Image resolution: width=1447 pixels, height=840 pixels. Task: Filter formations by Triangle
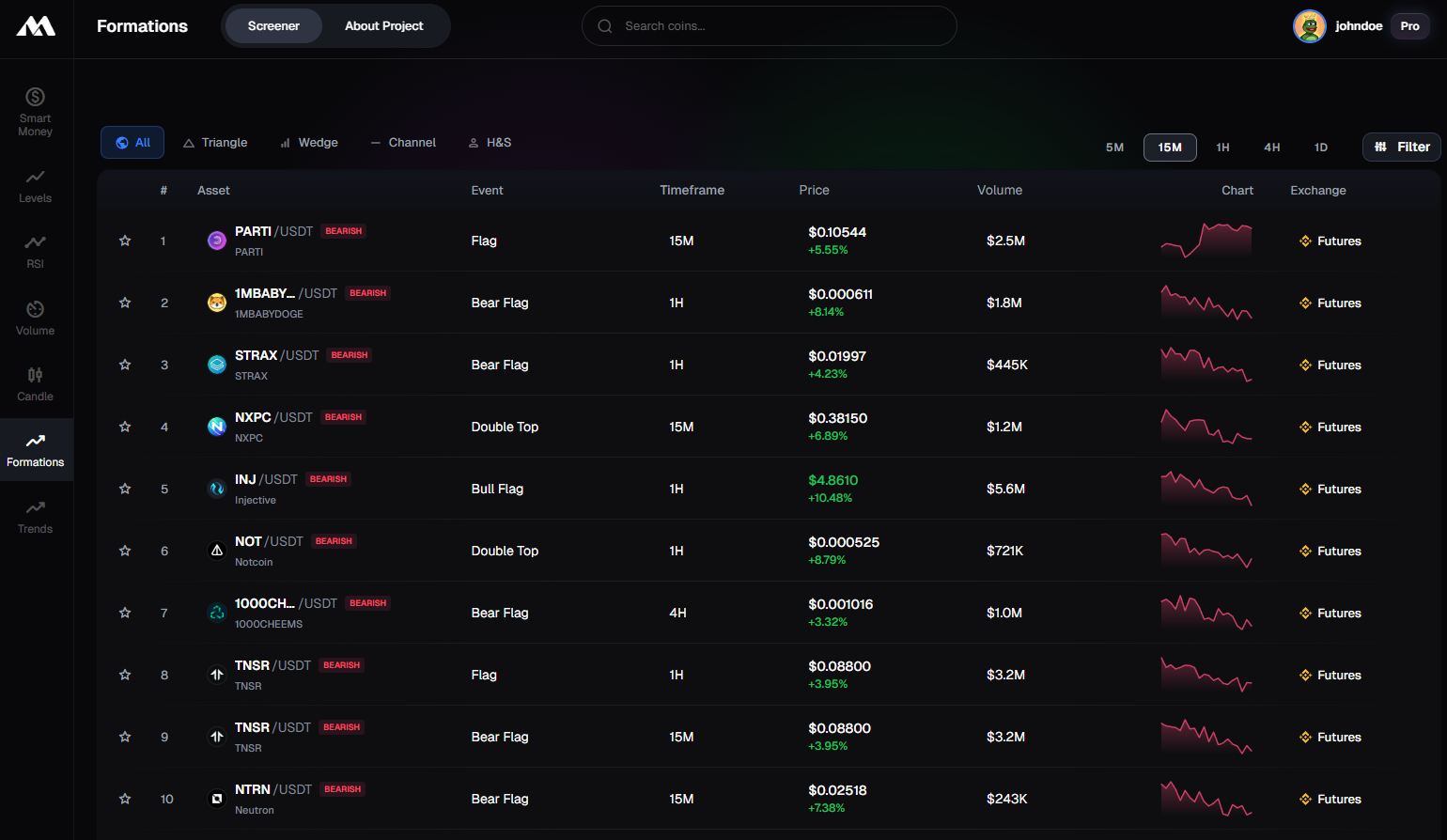pyautogui.click(x=215, y=143)
